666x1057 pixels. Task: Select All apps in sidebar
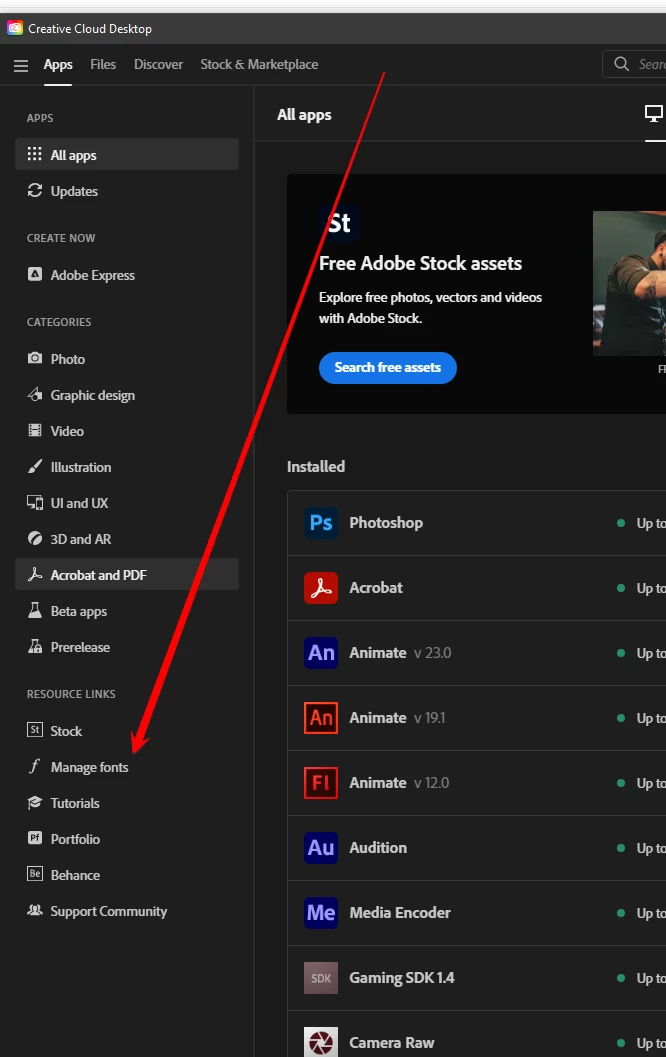(127, 154)
